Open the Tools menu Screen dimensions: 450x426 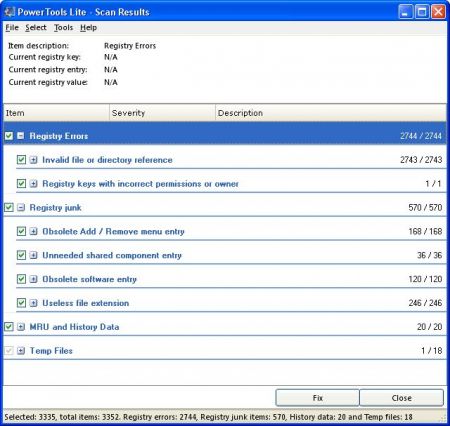coord(63,28)
